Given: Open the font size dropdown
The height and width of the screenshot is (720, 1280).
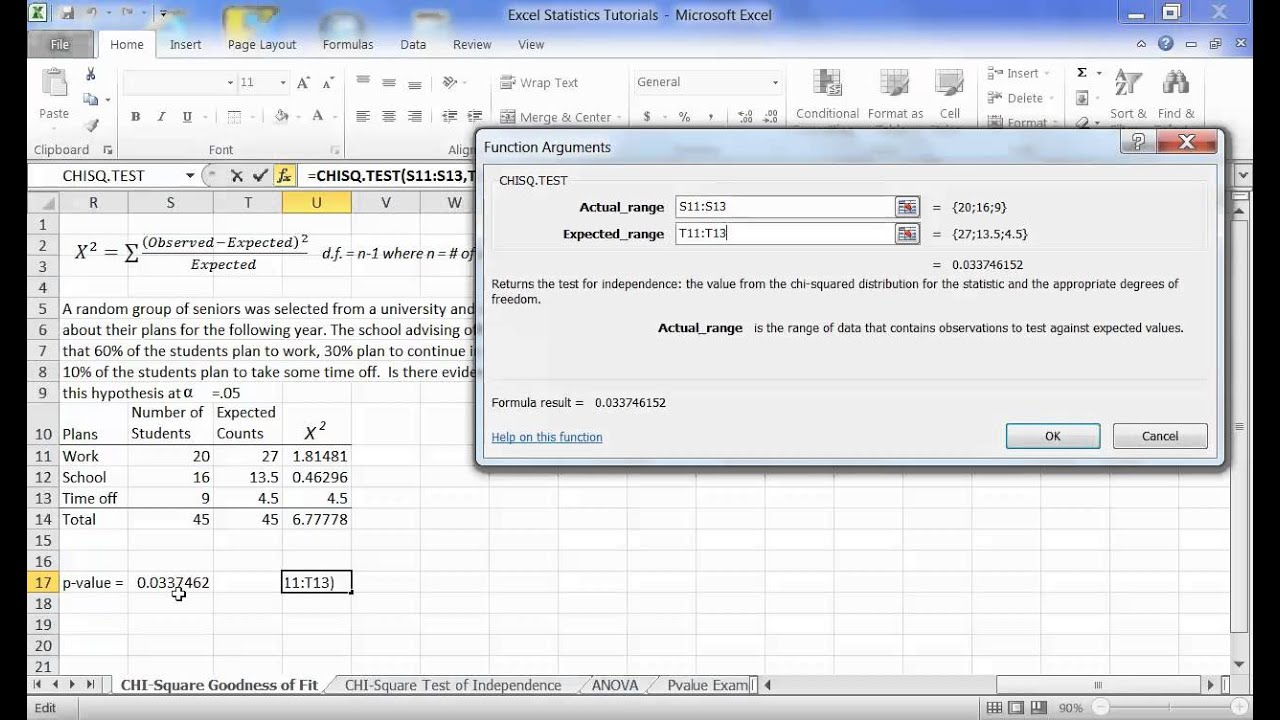Looking at the screenshot, I should click(x=283, y=83).
